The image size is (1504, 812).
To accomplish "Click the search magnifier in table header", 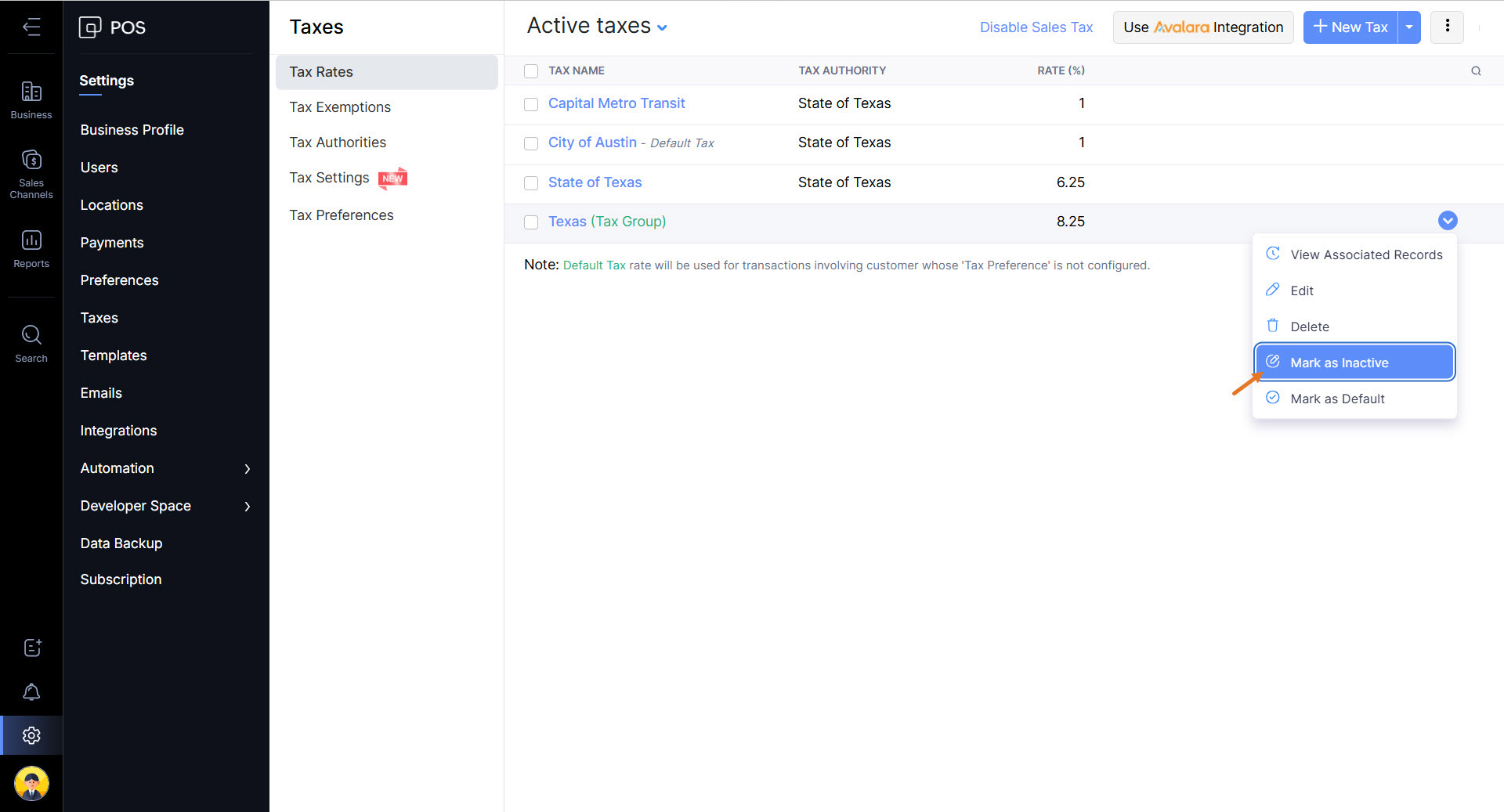I will click(x=1476, y=71).
